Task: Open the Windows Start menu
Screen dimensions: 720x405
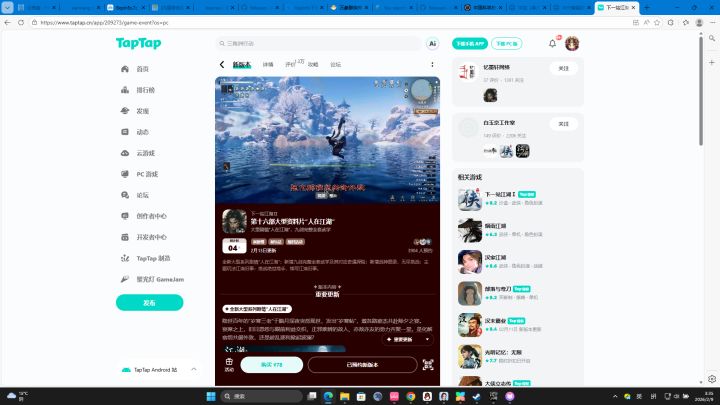Action: point(211,396)
